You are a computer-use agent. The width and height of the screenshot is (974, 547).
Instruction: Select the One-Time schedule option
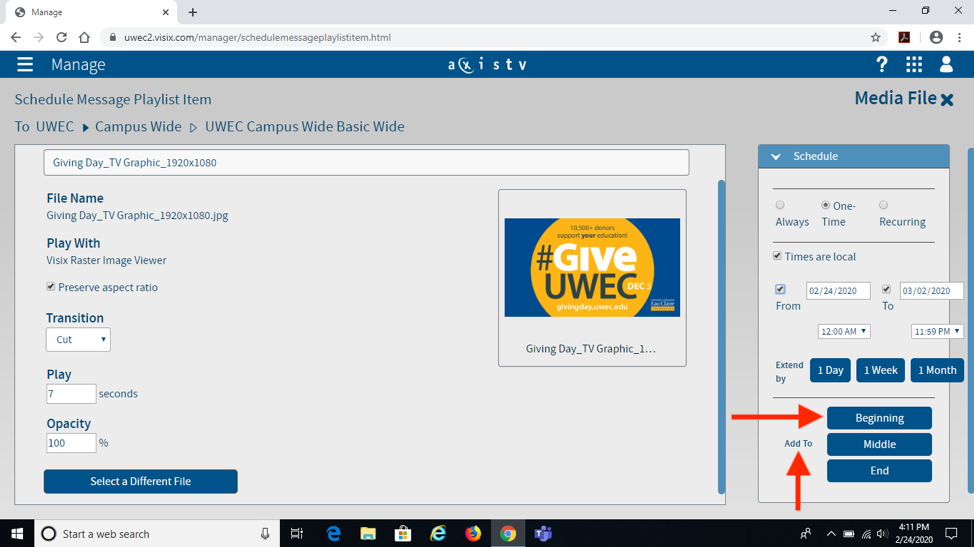[826, 205]
